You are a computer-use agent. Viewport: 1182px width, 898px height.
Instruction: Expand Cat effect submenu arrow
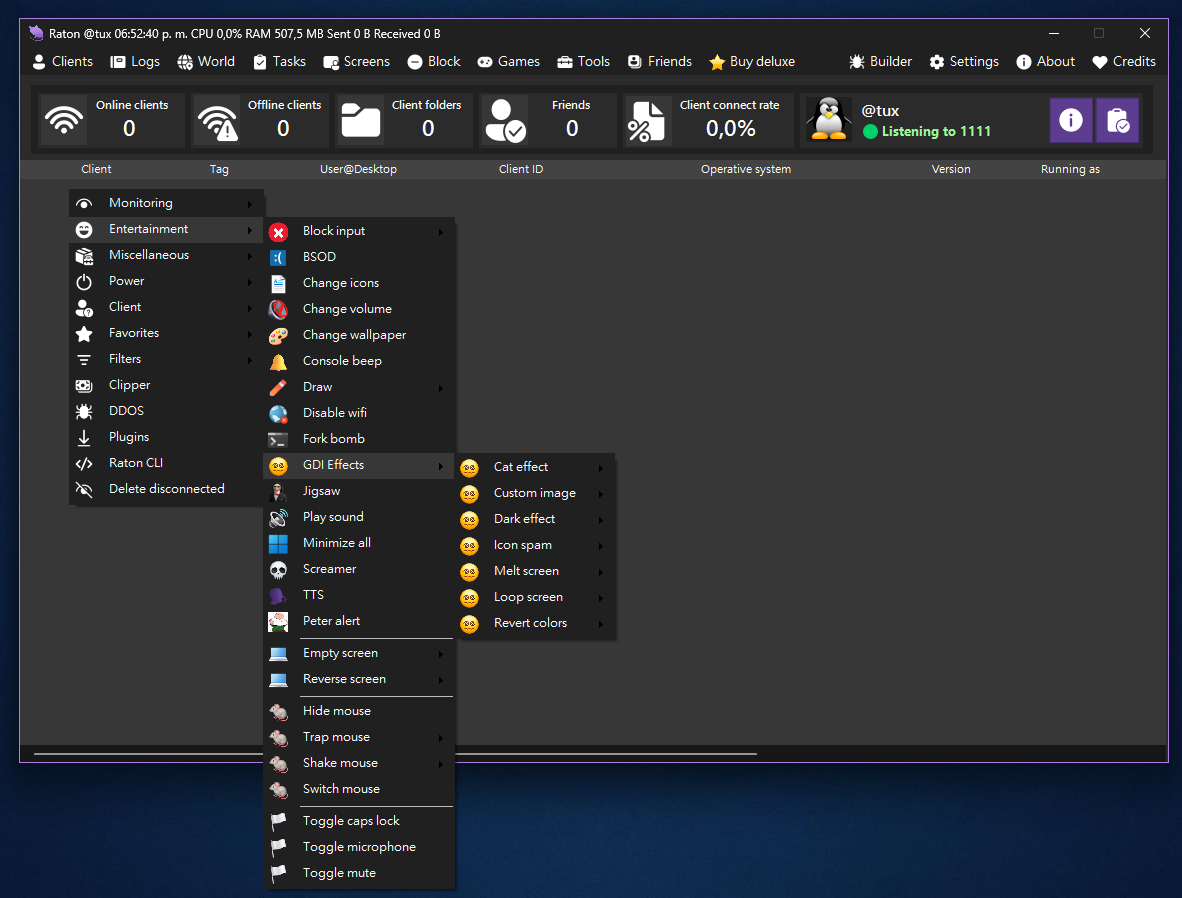pos(601,467)
